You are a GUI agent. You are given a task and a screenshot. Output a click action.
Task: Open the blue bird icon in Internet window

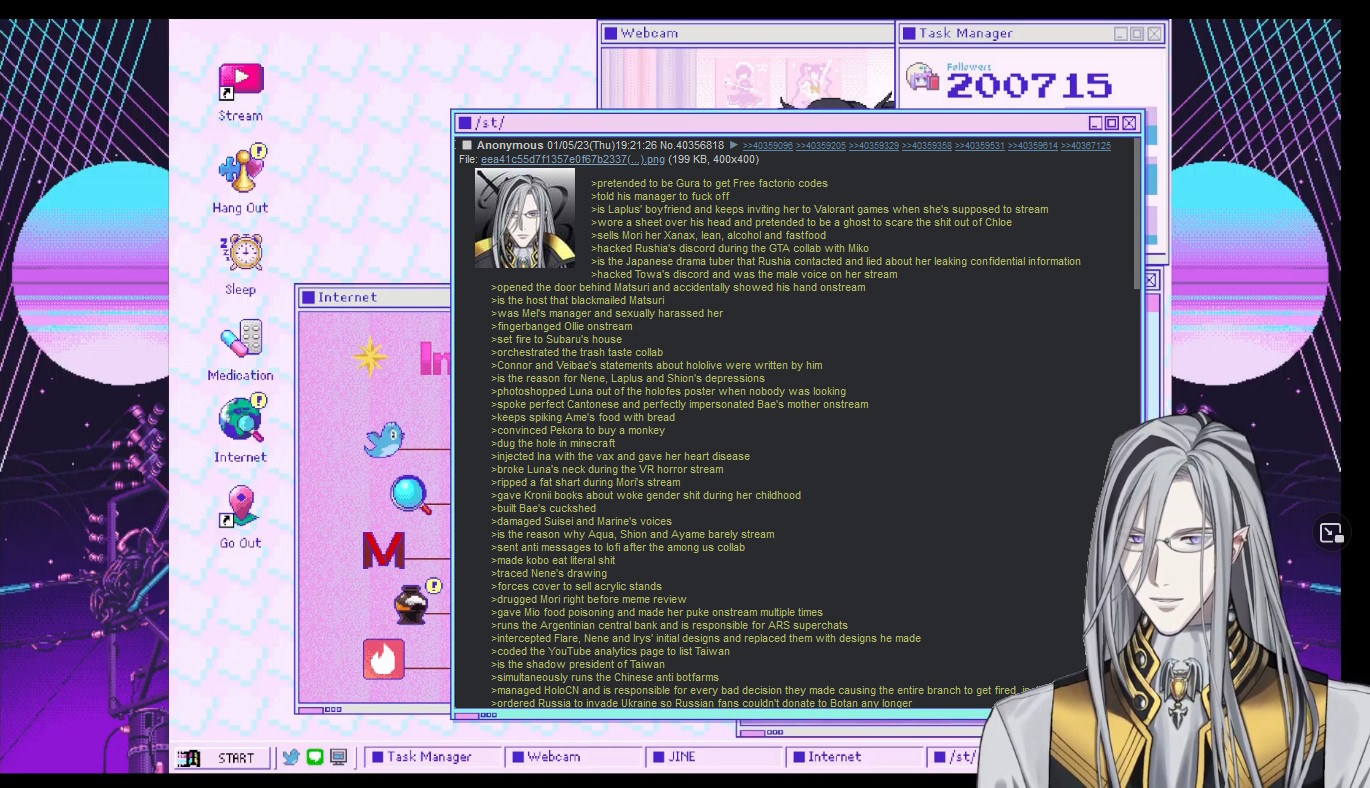(x=383, y=439)
